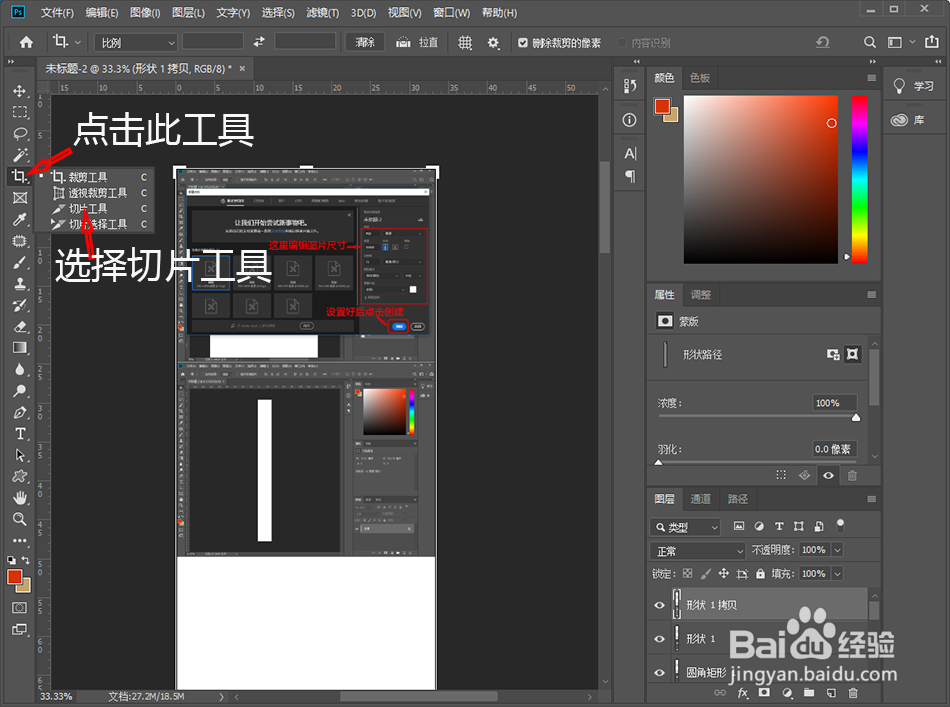Viewport: 950px width, 707px height.
Task: Hide the 形状 1 layer
Action: (x=659, y=639)
